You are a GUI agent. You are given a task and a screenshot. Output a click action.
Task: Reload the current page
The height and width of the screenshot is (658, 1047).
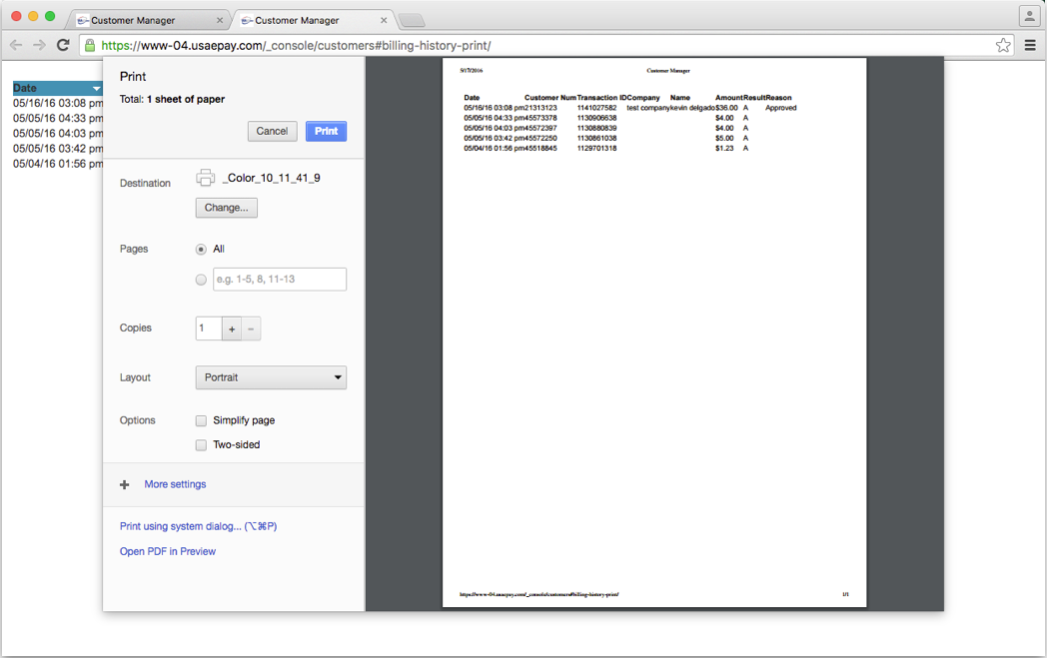point(63,44)
